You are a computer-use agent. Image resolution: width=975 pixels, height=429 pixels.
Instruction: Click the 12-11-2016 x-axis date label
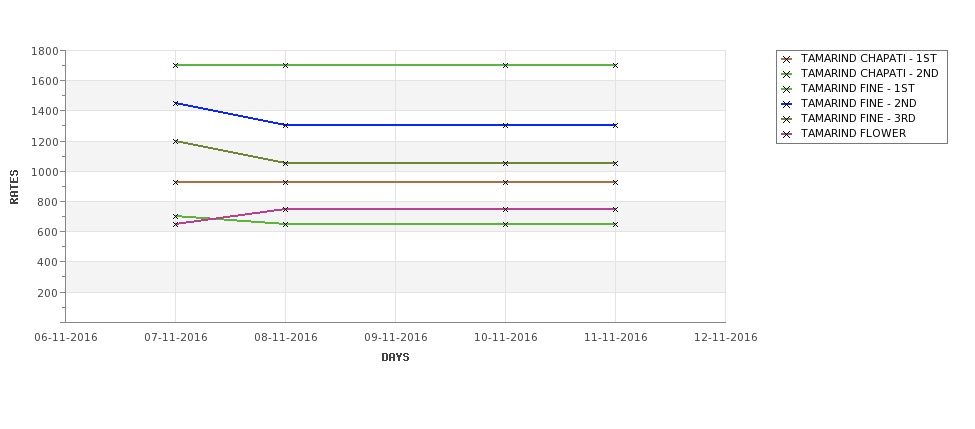[726, 338]
